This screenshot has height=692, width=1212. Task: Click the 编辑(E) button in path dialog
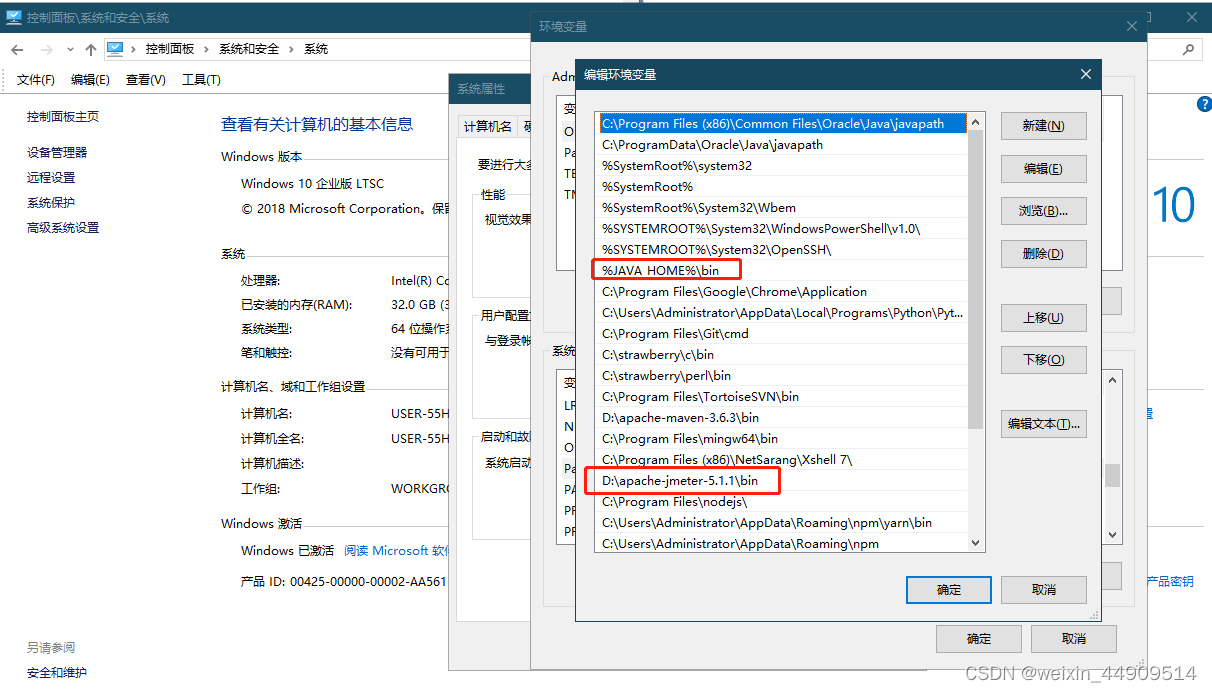[1043, 169]
